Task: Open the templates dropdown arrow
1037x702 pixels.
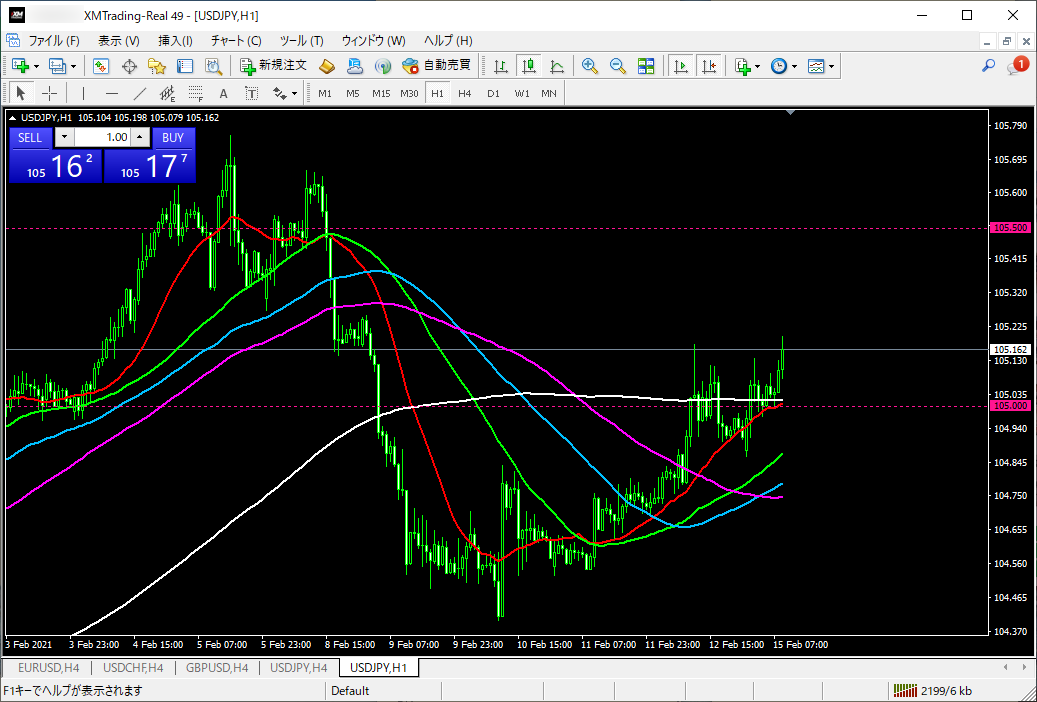Action: tap(831, 66)
